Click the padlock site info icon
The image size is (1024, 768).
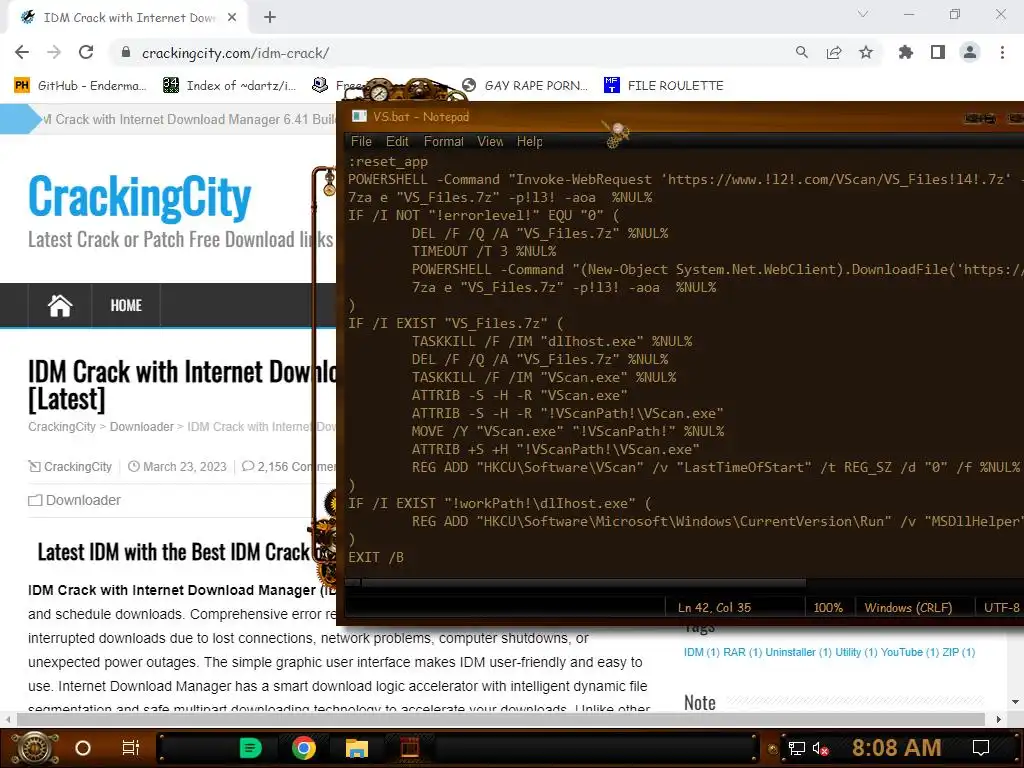pos(126,52)
